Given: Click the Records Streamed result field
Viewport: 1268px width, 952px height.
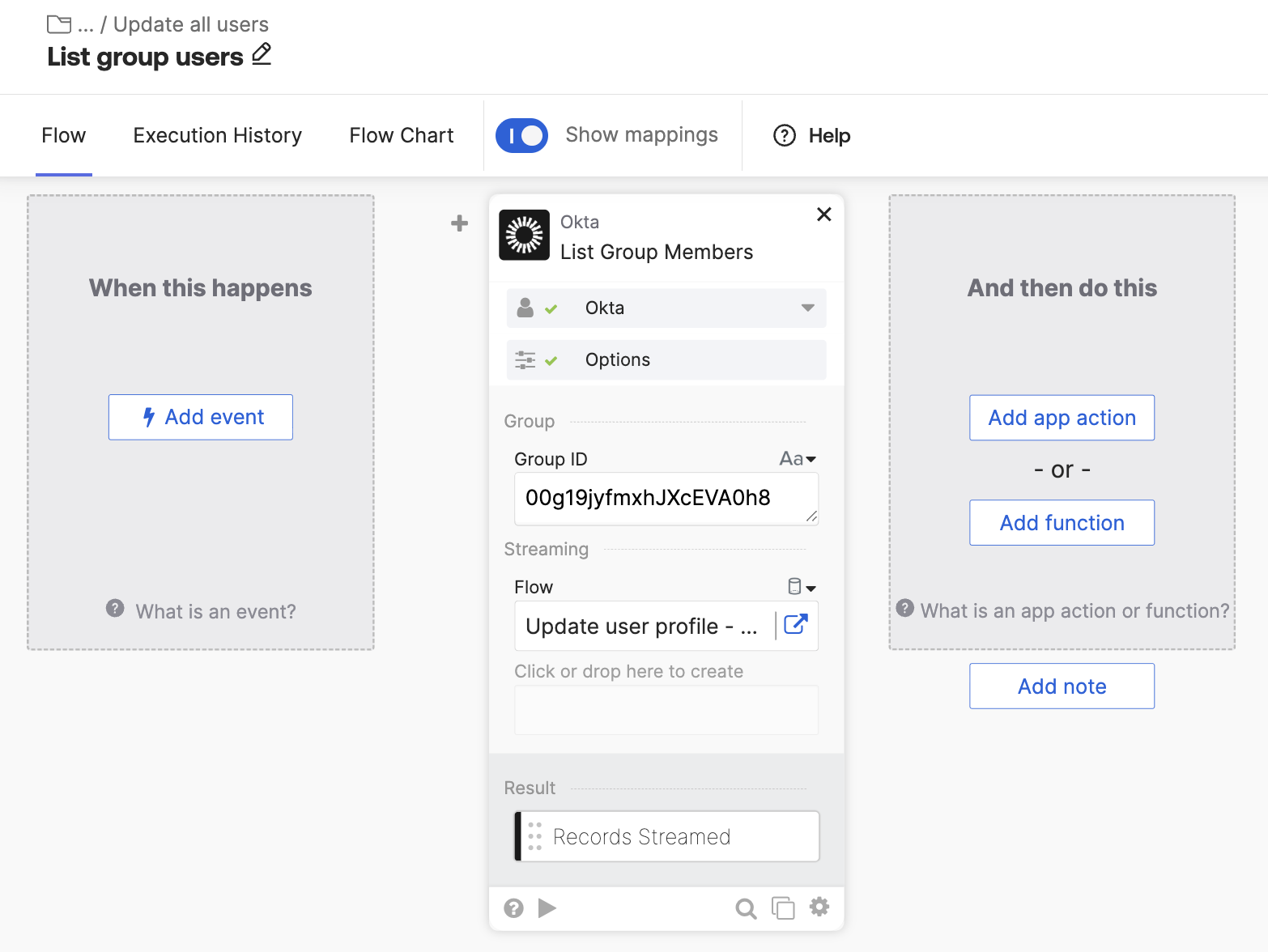Looking at the screenshot, I should coord(666,836).
